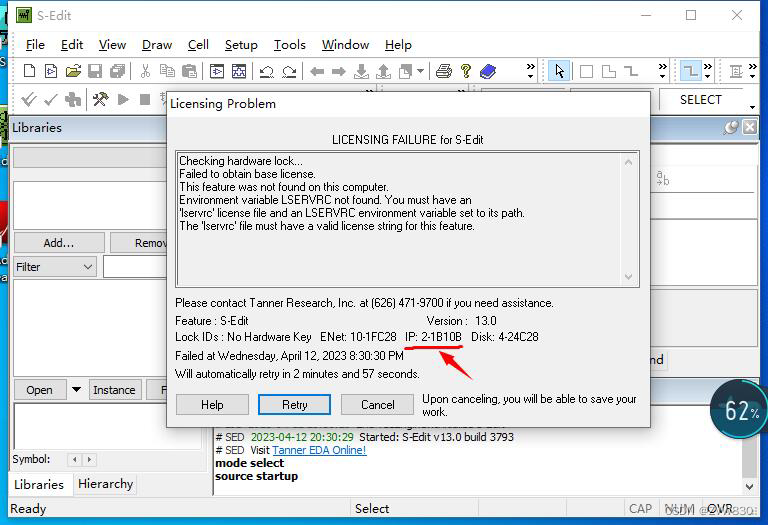This screenshot has width=768, height=525.
Task: Click the Cut scissors icon
Action: 145,71
